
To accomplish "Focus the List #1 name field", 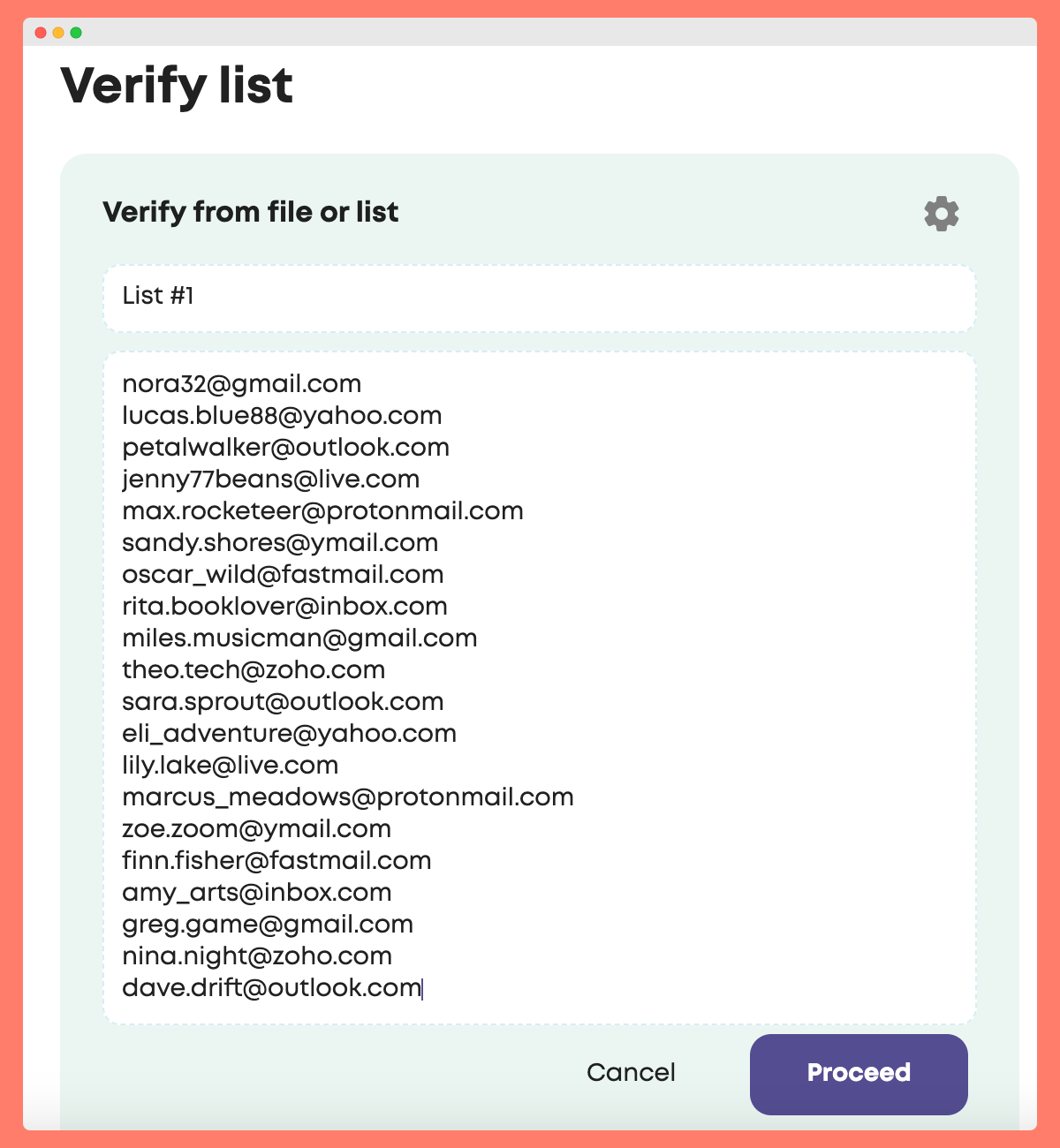I will pyautogui.click(x=539, y=297).
